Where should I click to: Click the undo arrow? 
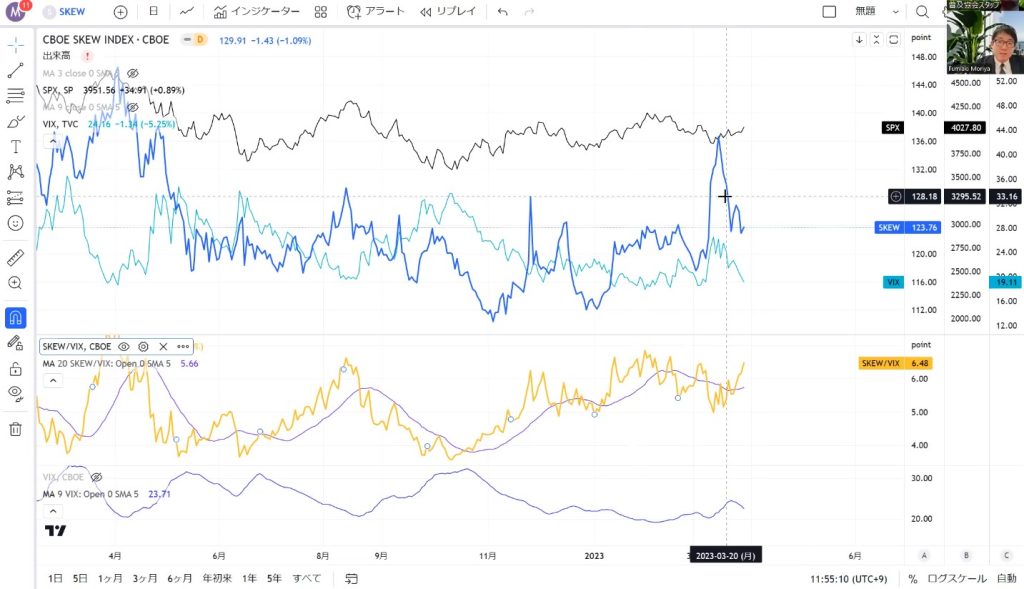(502, 12)
